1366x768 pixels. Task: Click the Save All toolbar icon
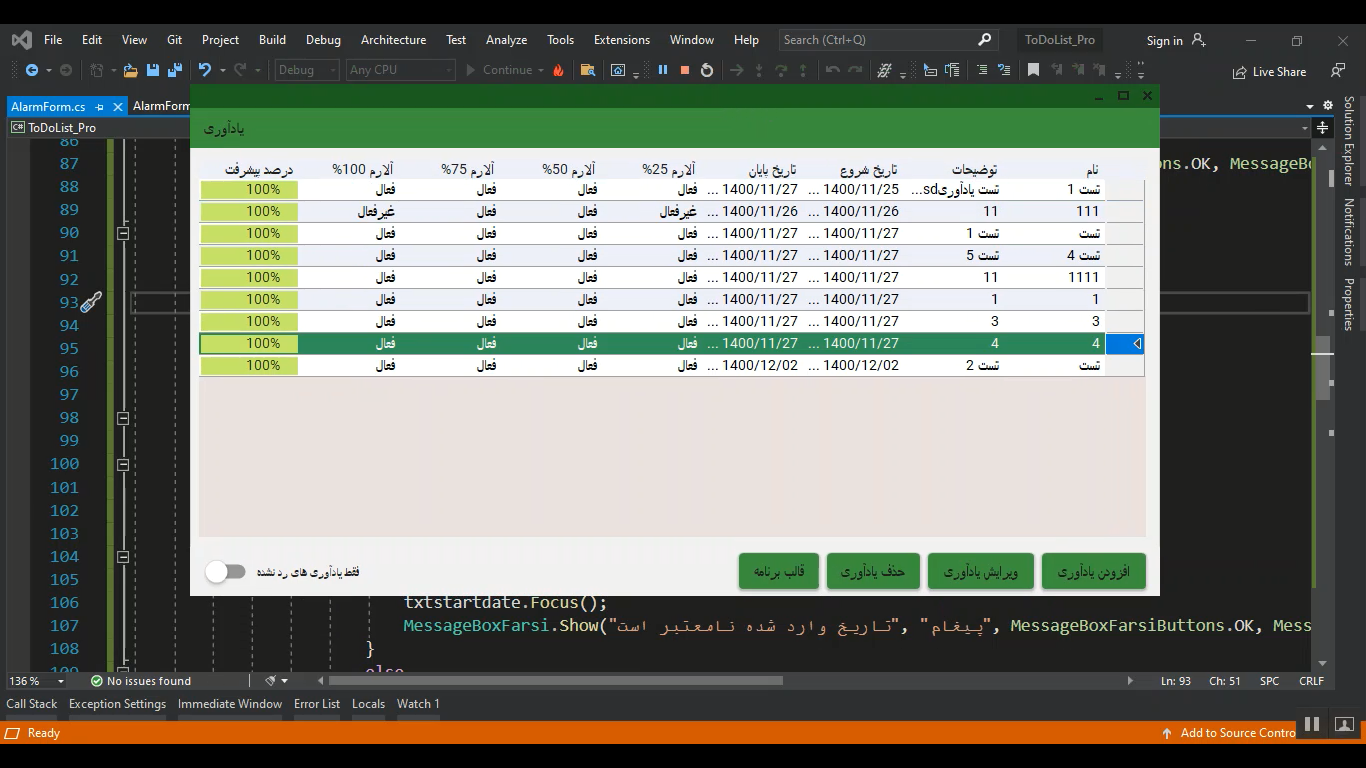point(173,70)
